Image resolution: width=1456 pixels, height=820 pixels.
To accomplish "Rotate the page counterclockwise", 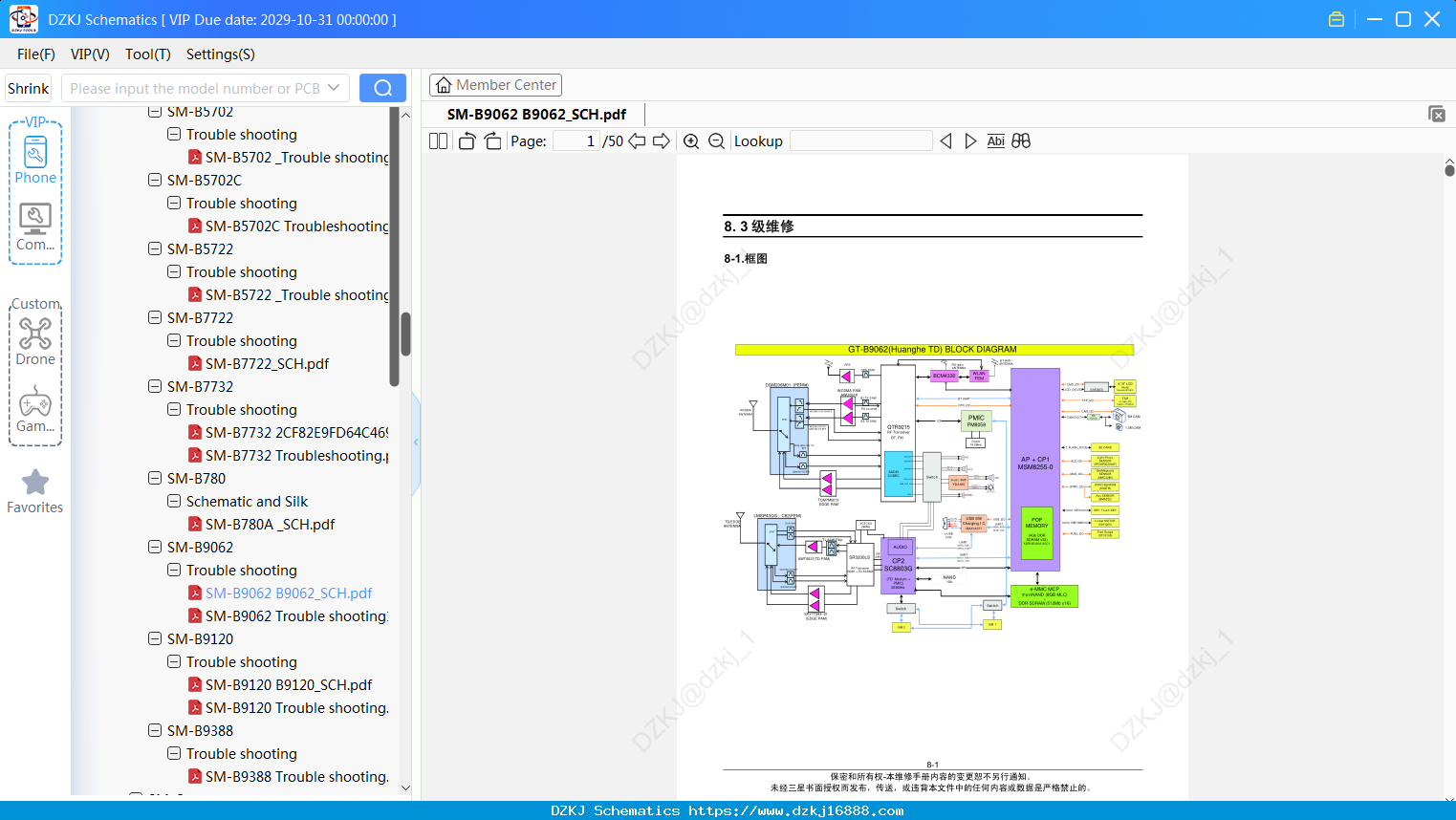I will click(467, 141).
